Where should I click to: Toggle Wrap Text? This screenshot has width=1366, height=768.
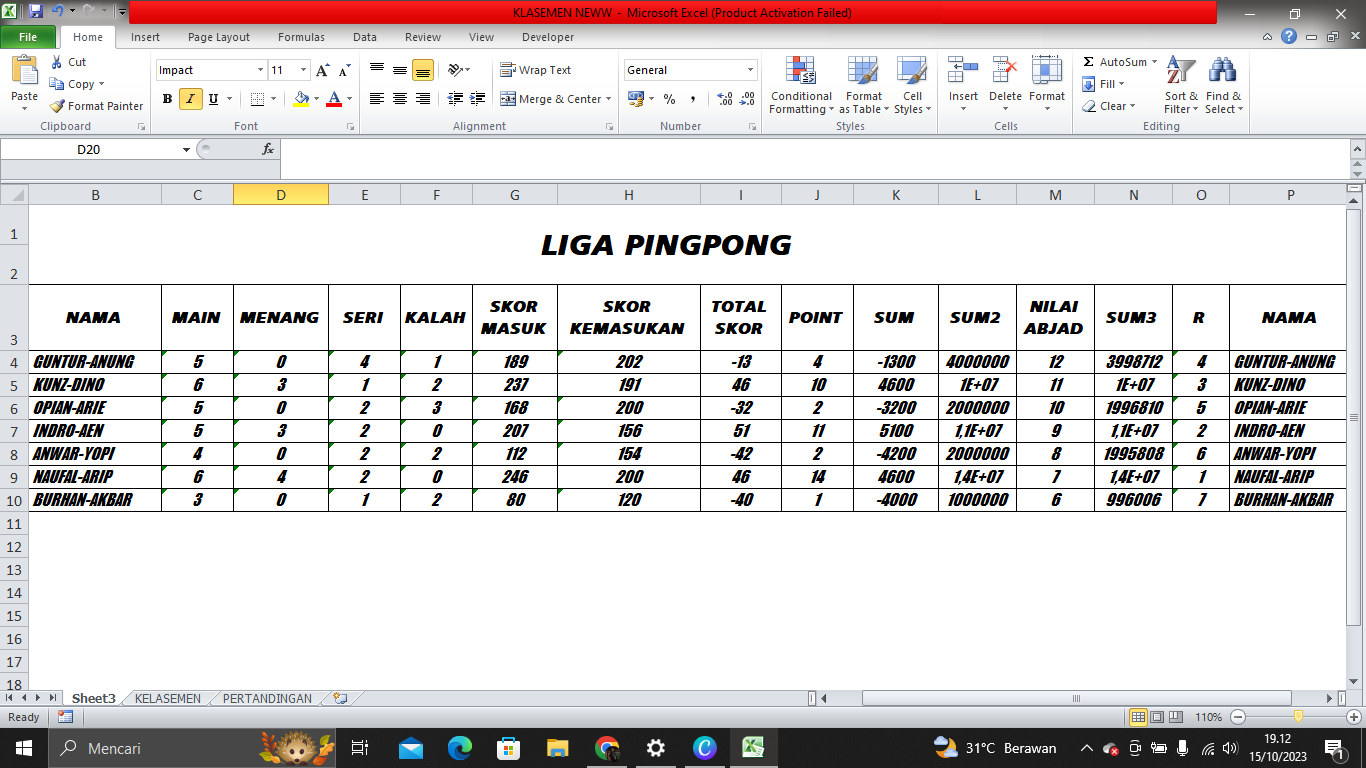(536, 70)
